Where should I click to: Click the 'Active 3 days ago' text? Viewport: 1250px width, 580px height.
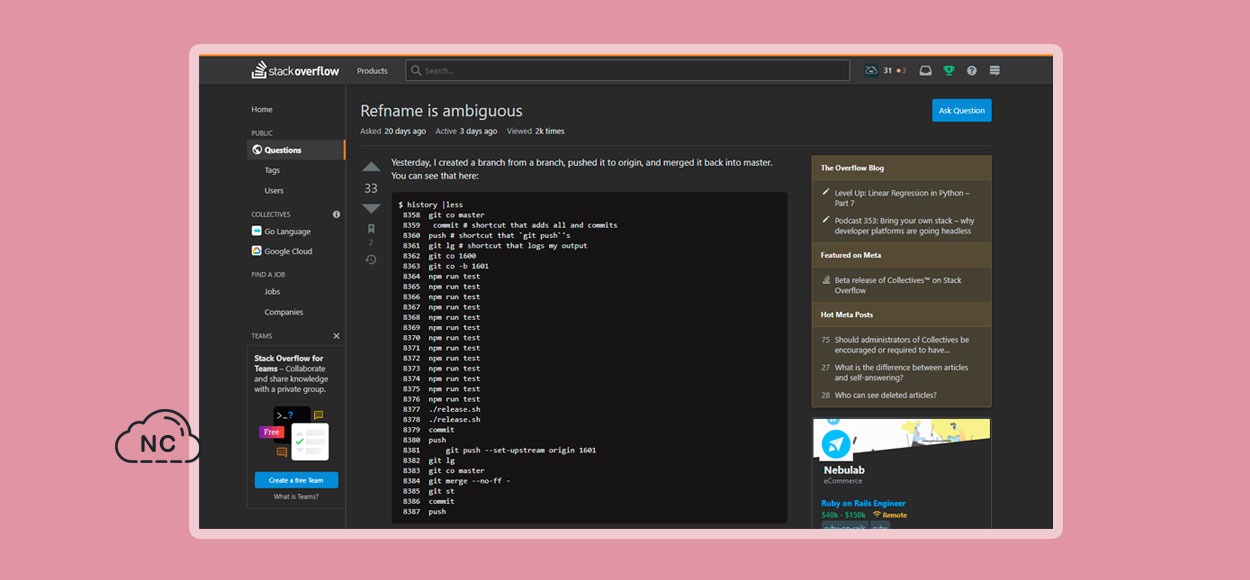point(466,131)
